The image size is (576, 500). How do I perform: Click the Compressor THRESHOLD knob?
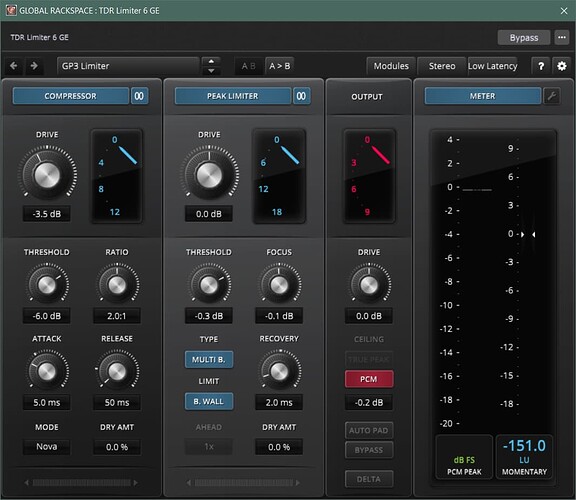tap(47, 284)
